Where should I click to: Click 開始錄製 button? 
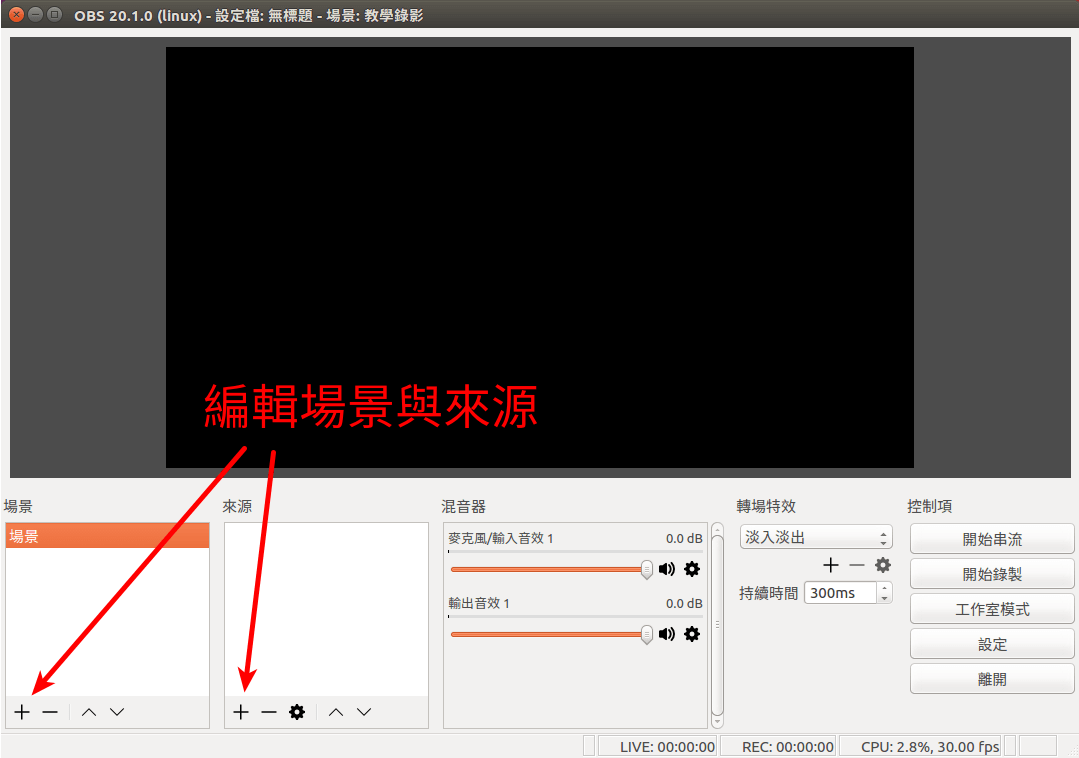coord(992,575)
